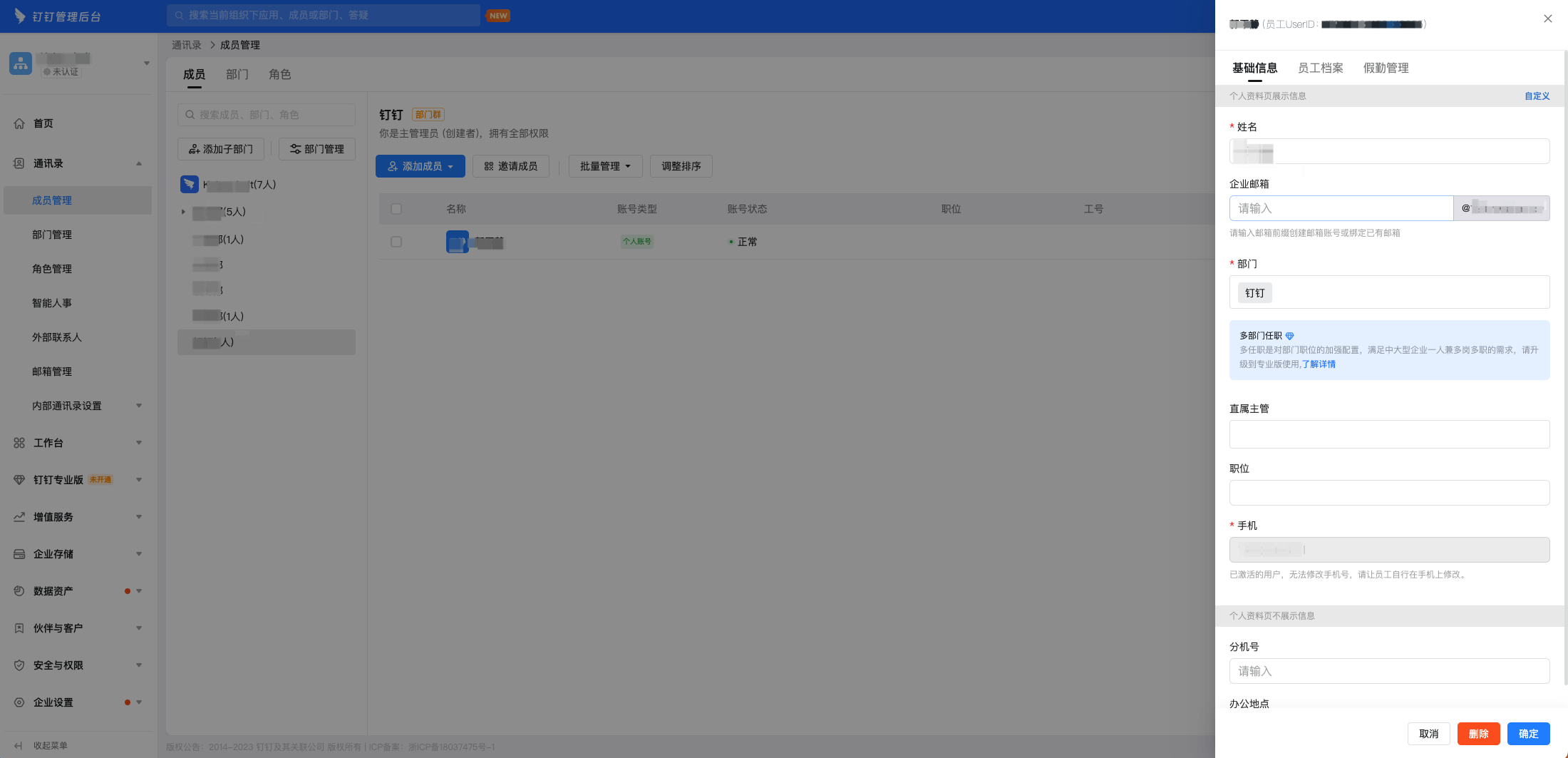Click the NEW badge next to search
This screenshot has width=1568, height=758.
[x=498, y=16]
